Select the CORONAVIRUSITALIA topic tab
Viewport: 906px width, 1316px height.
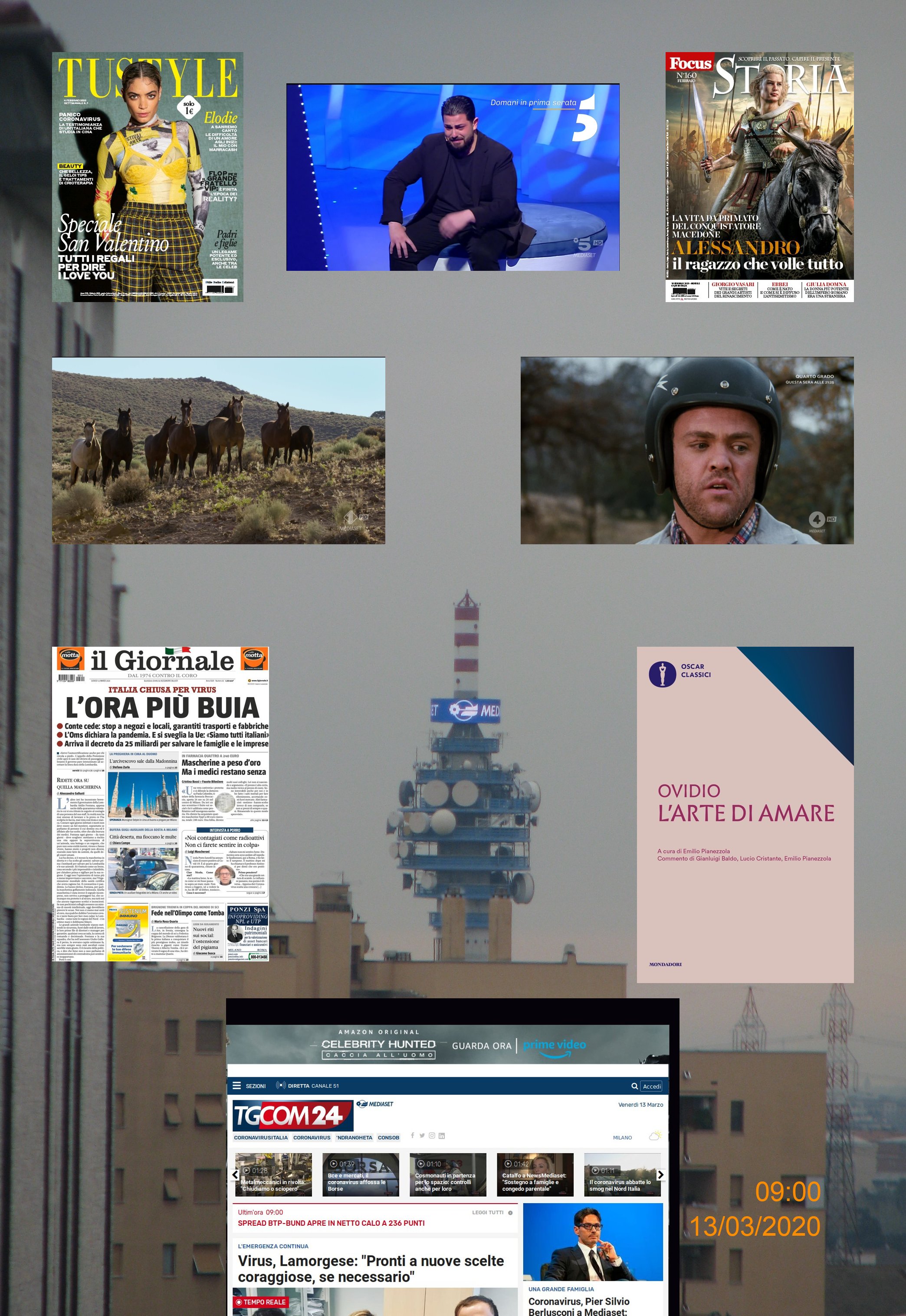pyautogui.click(x=260, y=1137)
